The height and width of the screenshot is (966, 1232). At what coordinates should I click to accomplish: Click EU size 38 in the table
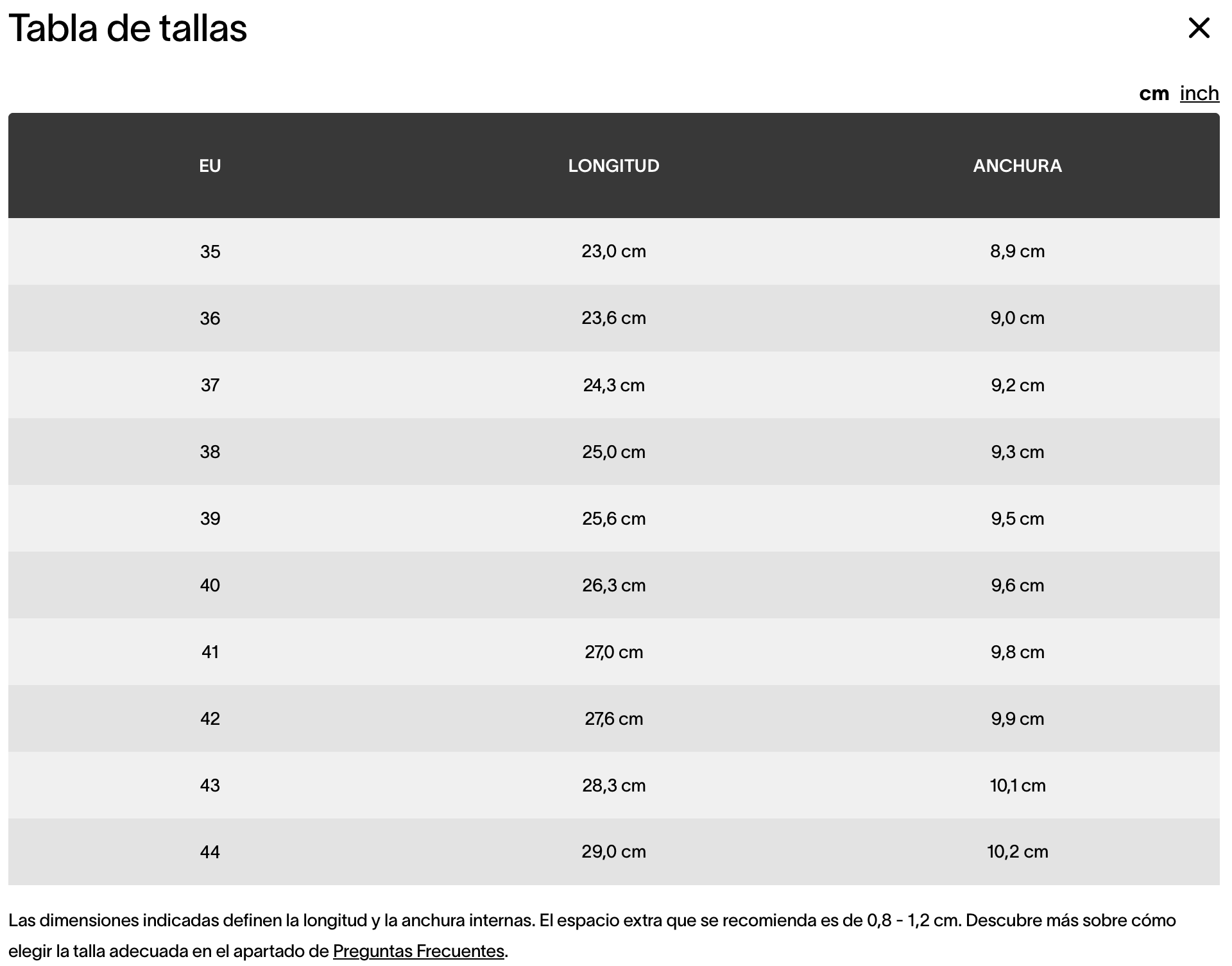point(210,452)
